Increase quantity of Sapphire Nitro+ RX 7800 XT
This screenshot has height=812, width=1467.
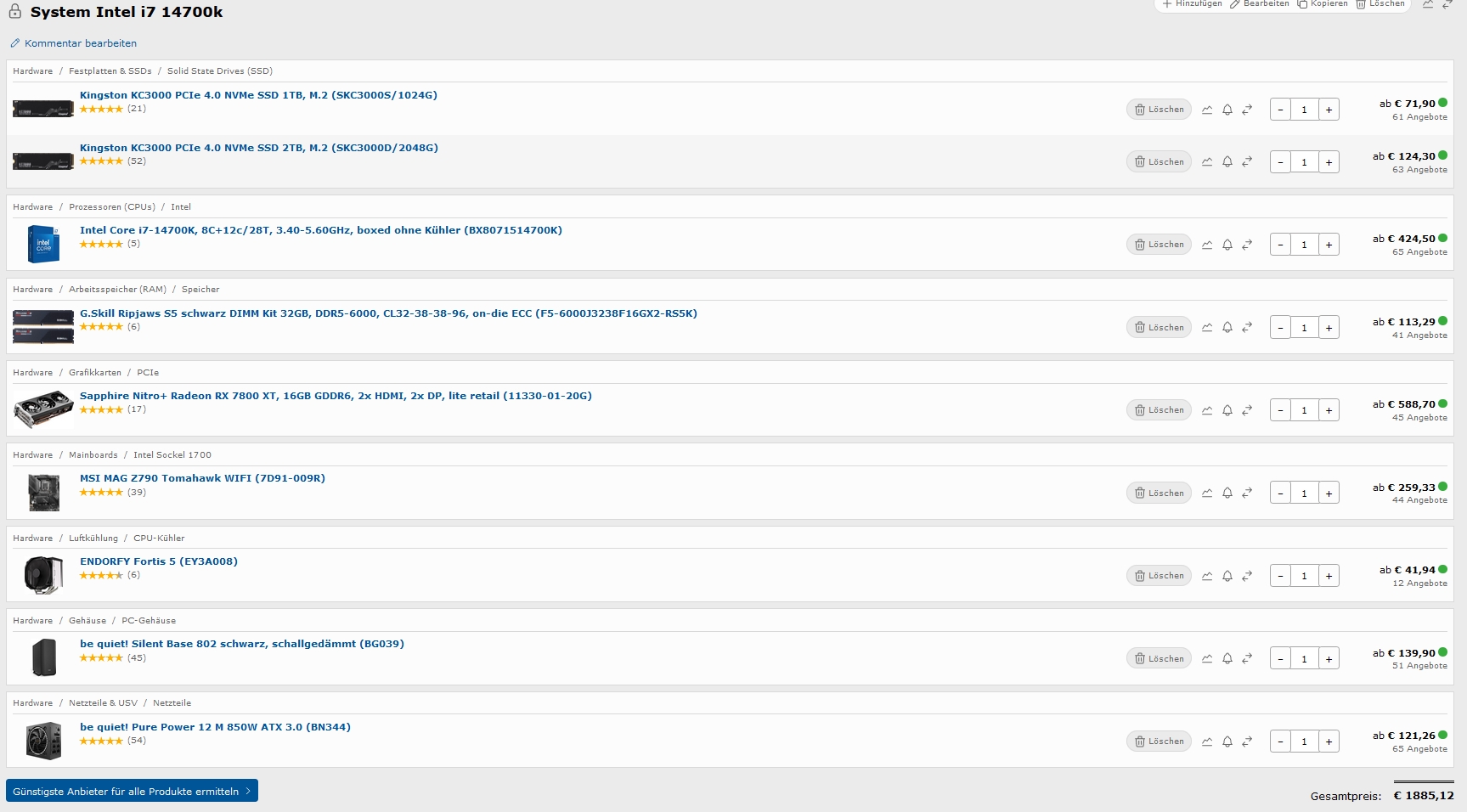pos(1329,410)
